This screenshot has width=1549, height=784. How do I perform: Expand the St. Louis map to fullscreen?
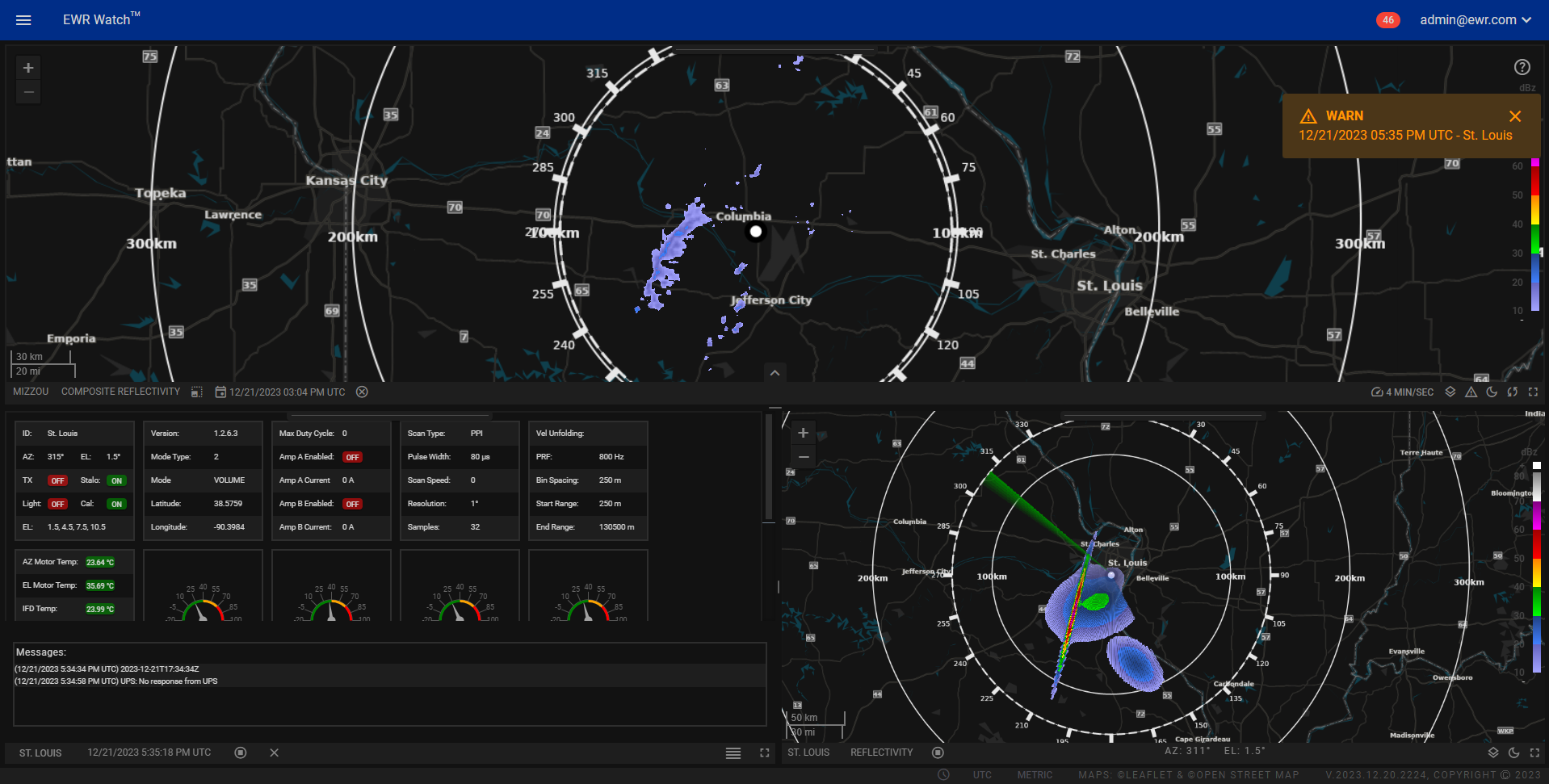(x=1534, y=753)
